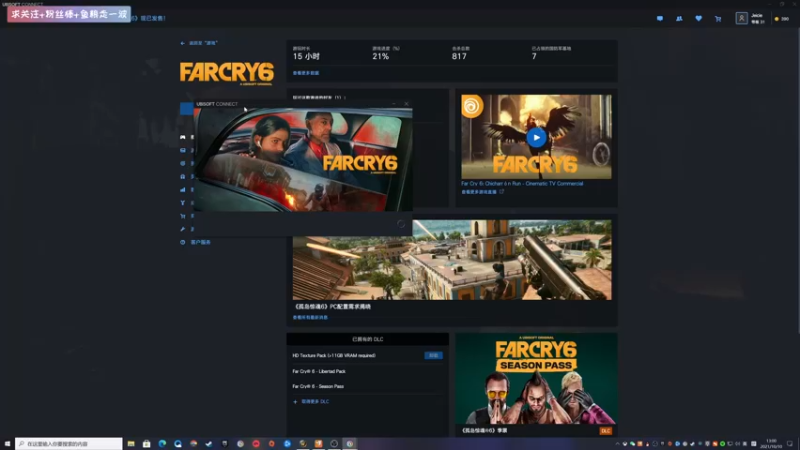Open the Units coin balance showing 390
Screen dimensions: 800x450
pos(782,19)
